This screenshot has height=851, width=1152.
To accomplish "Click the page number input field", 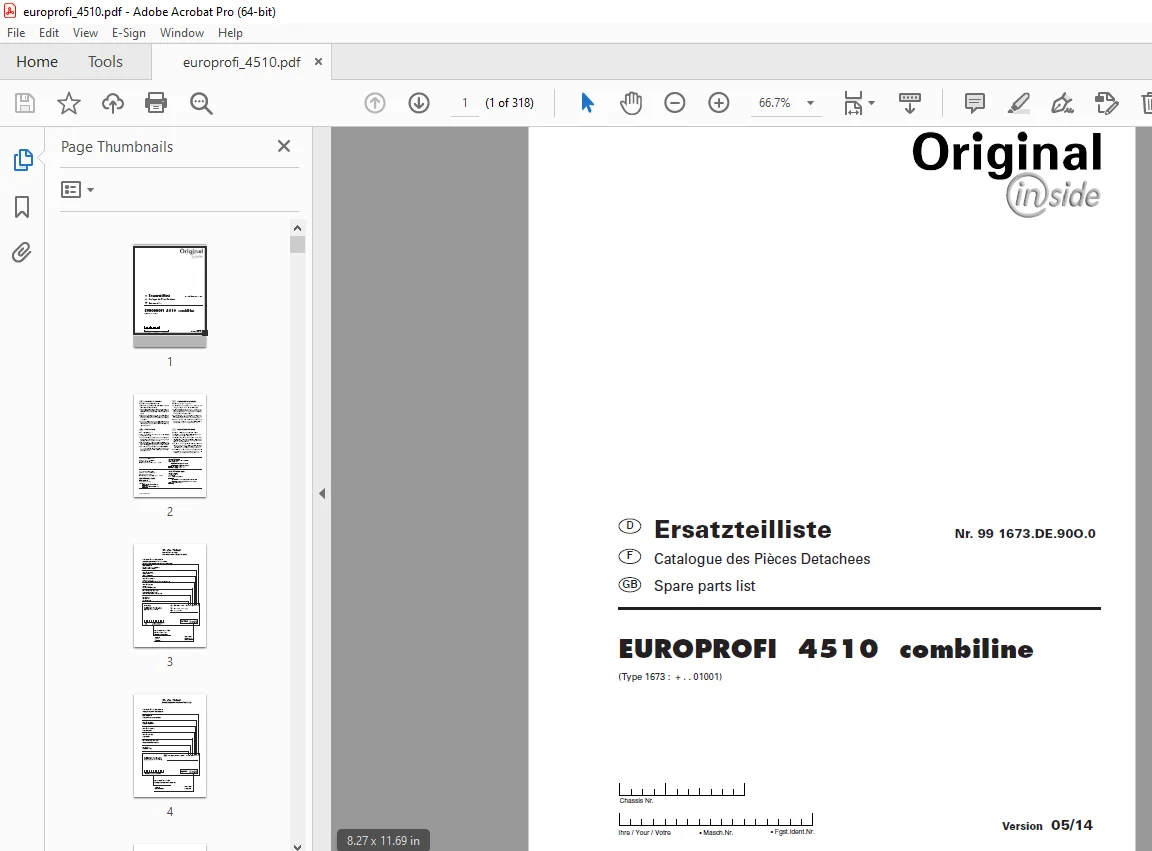I will [464, 103].
